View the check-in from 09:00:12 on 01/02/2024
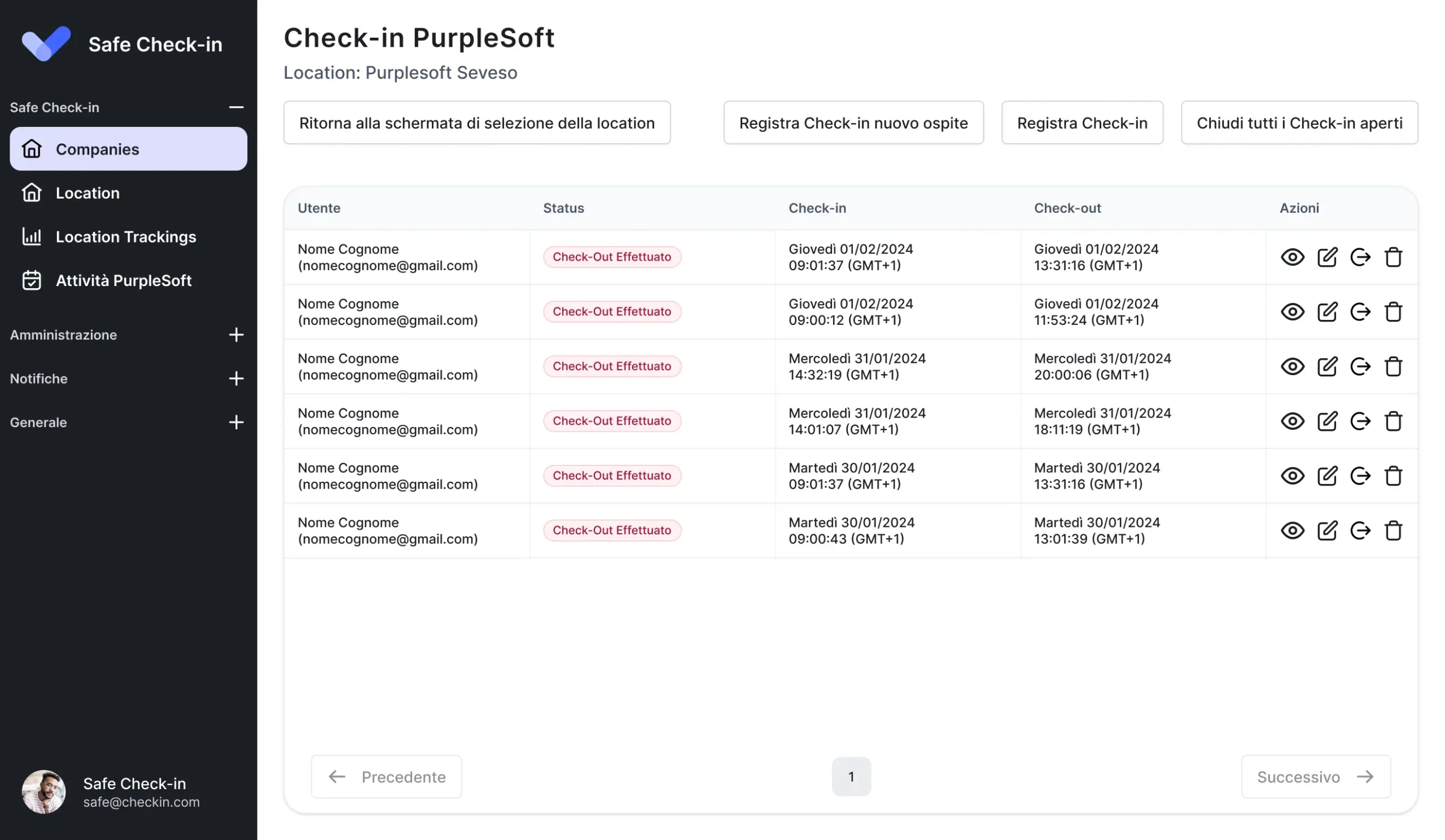The height and width of the screenshot is (840, 1445). click(1293, 312)
